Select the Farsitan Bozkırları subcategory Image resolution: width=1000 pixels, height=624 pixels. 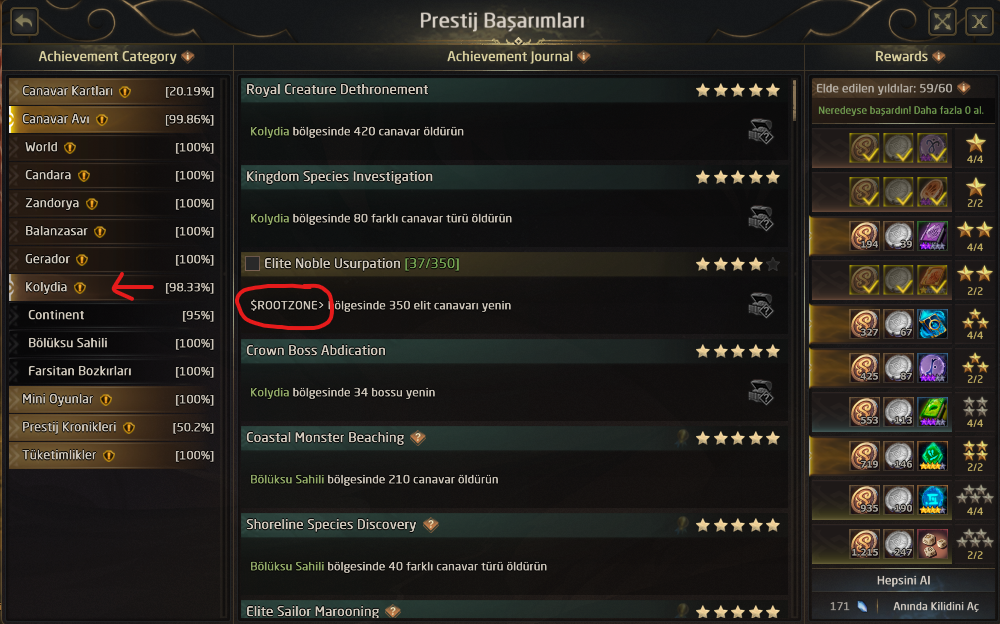(79, 371)
